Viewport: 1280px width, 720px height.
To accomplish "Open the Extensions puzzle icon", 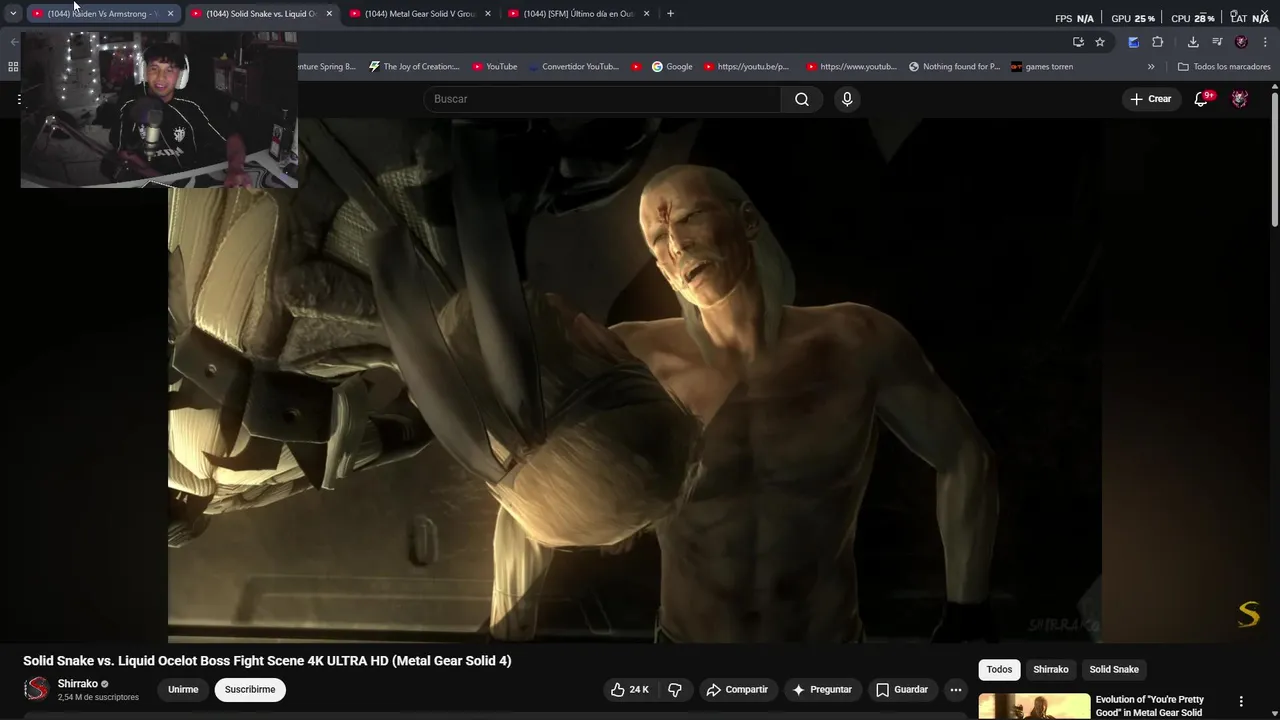I will (x=1157, y=42).
